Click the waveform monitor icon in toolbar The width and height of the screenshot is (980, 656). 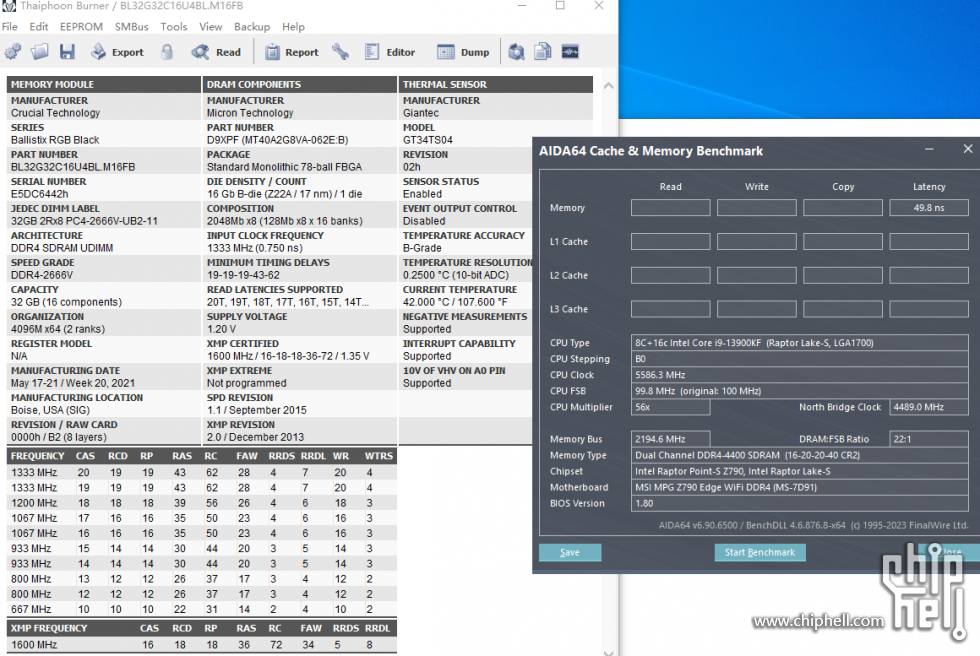point(570,52)
